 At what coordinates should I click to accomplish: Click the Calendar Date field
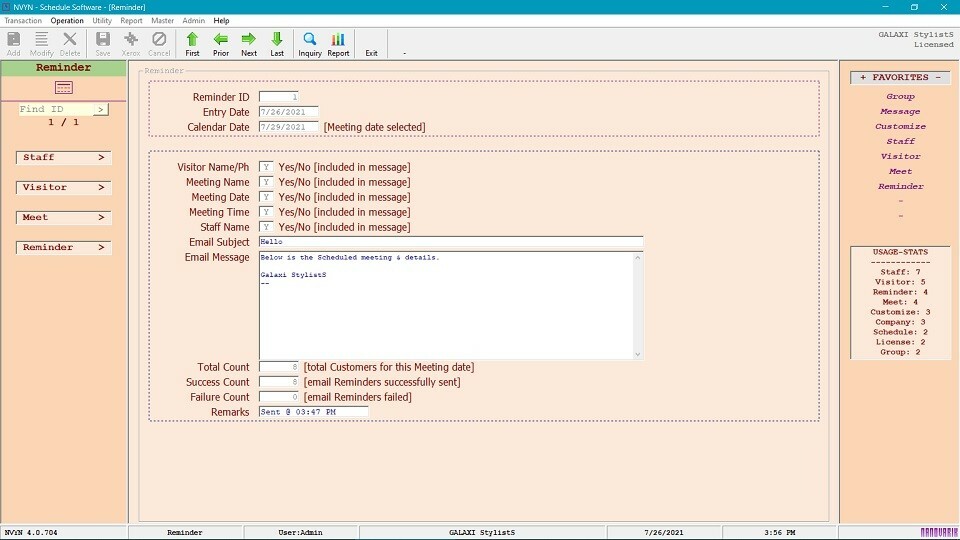288,127
